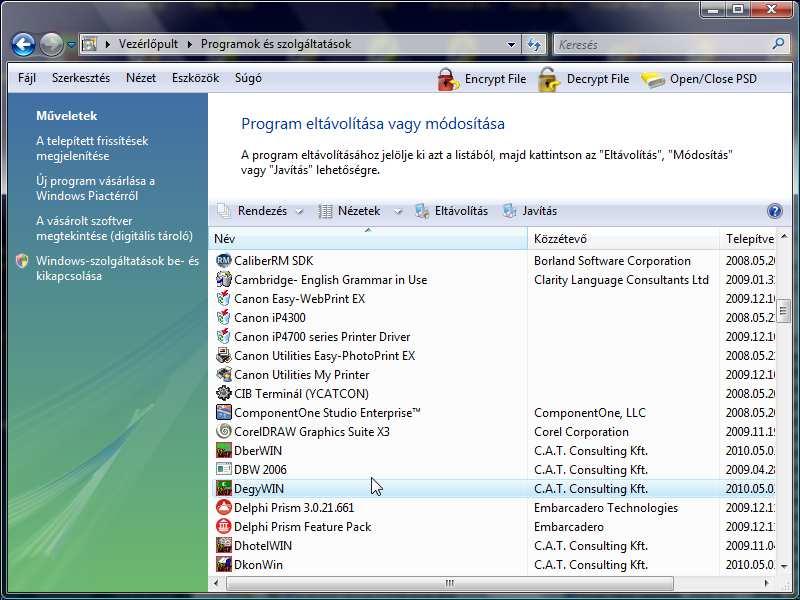Click the Delphi Prism 3.0.21.661 icon

[223, 508]
